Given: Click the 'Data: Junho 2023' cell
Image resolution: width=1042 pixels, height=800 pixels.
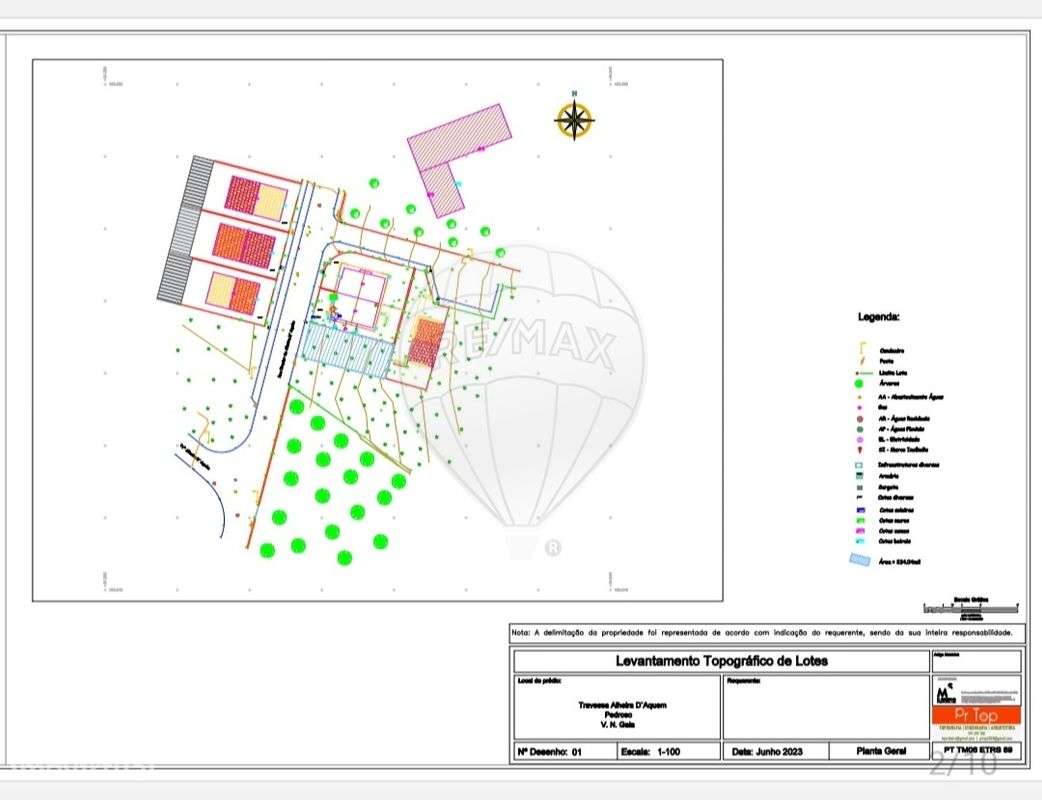Looking at the screenshot, I should click(776, 751).
